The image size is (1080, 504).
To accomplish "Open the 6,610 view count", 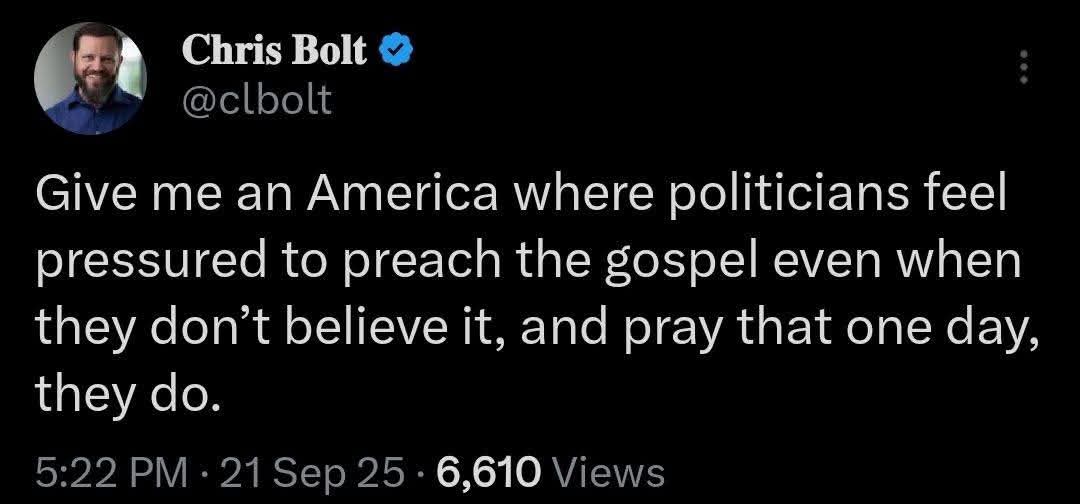I will coord(487,474).
